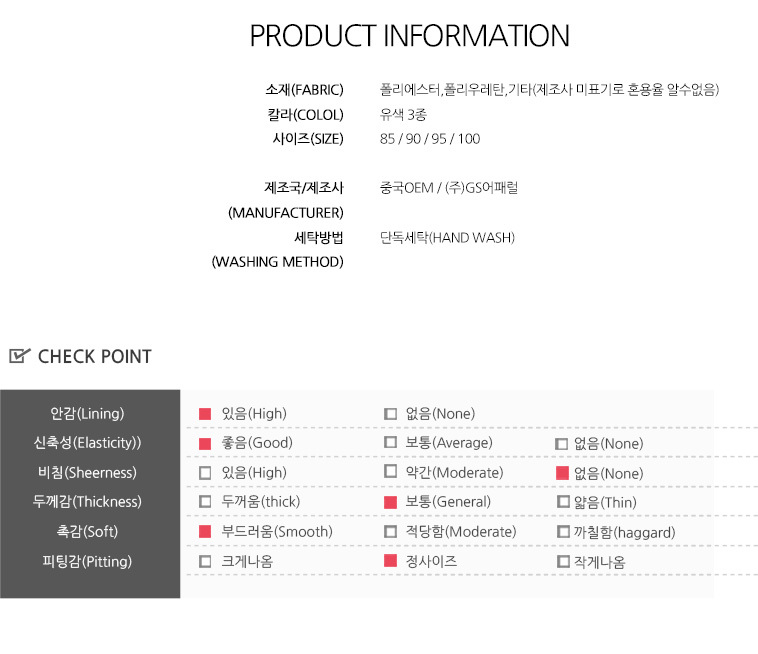758x654 pixels.
Task: Tick the 까칠함(haggard) checkbox
Action: [563, 532]
